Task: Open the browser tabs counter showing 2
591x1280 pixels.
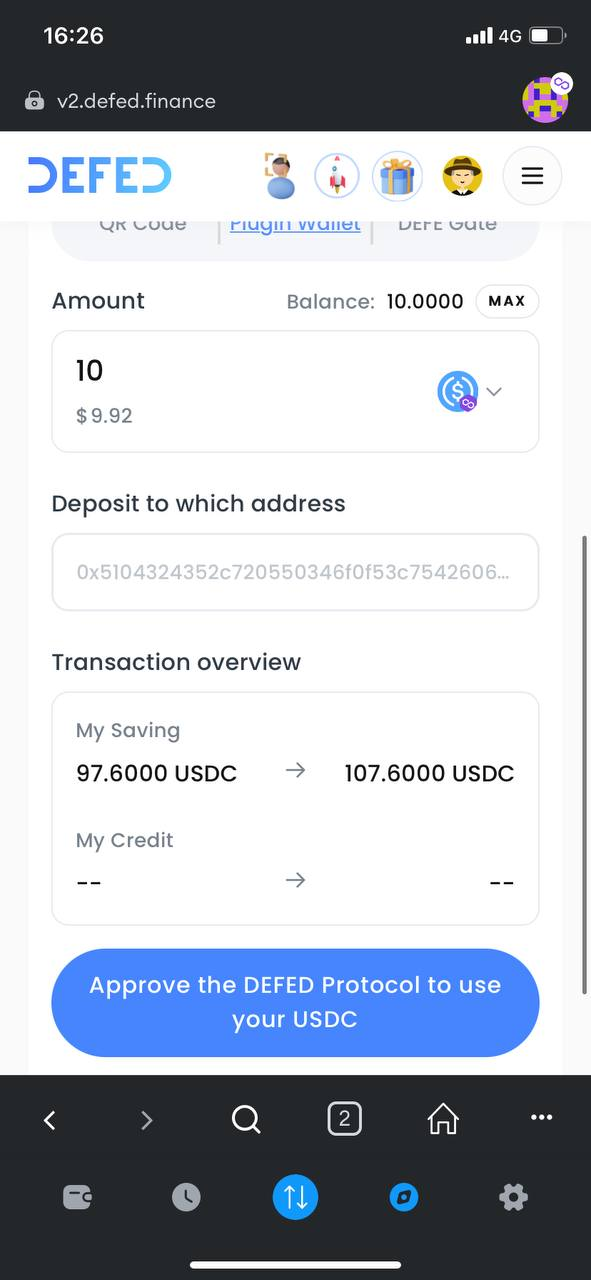Action: pyautogui.click(x=344, y=1119)
